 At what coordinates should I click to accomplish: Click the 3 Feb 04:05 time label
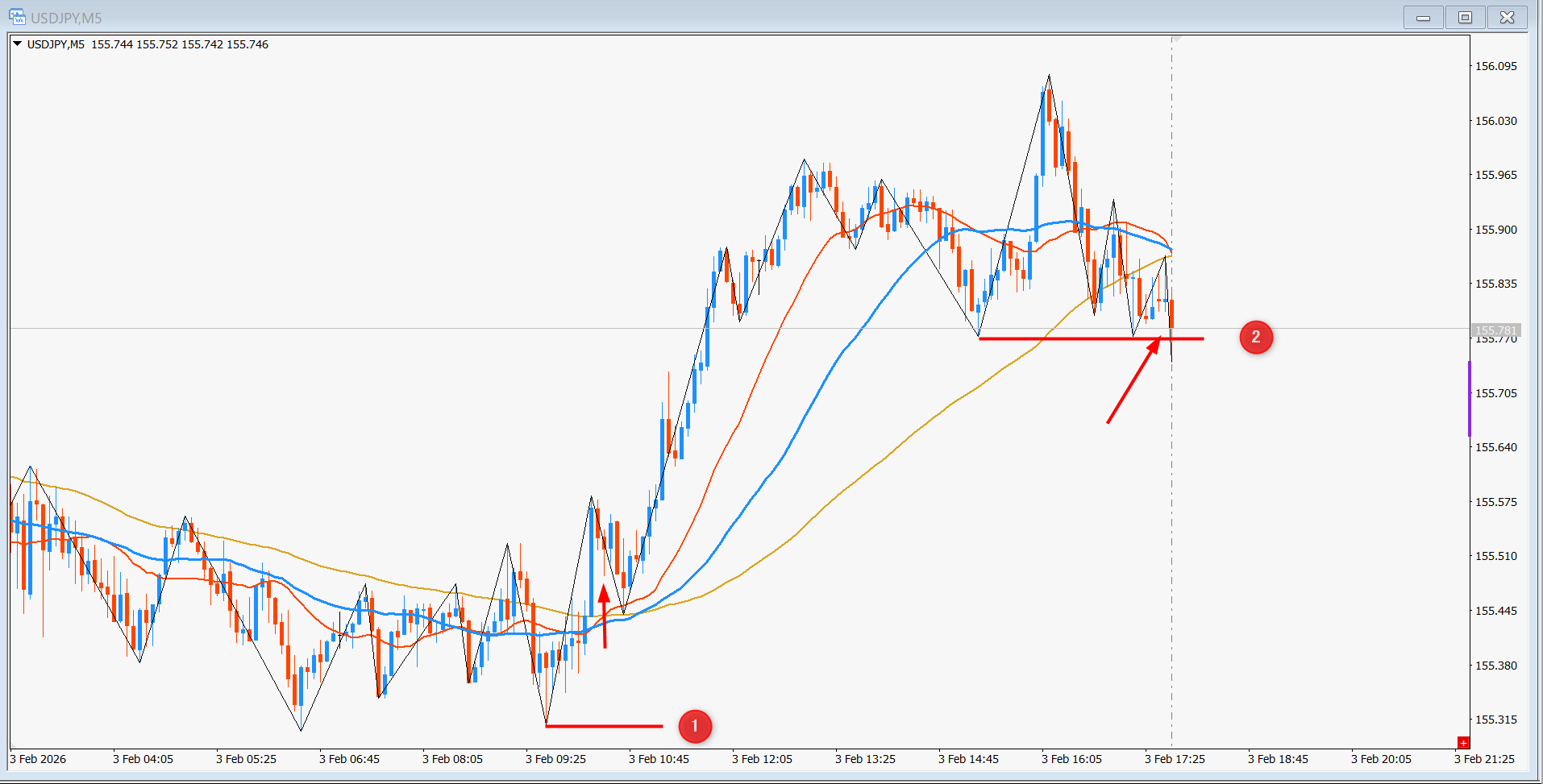click(143, 759)
